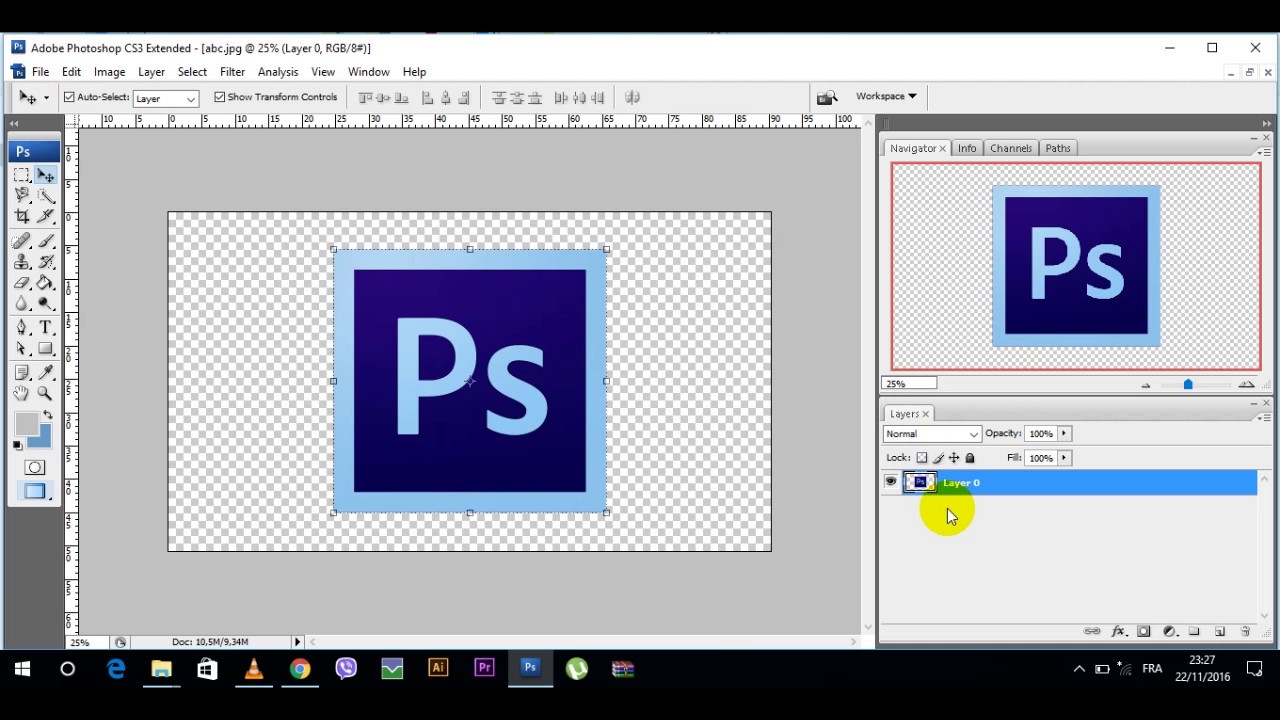The image size is (1280, 720).
Task: Open the Navigator panel options menu
Action: 1266,152
